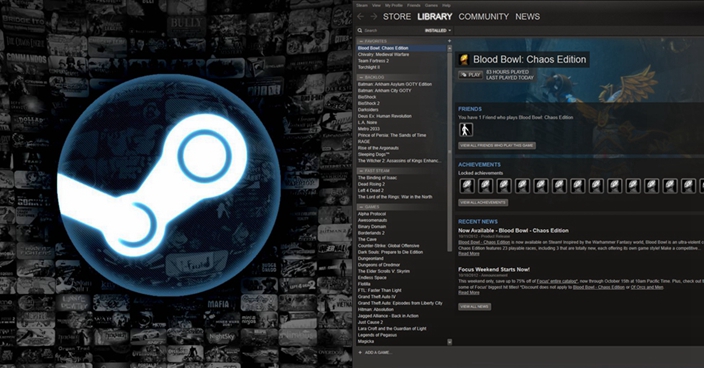Image resolution: width=704 pixels, height=368 pixels.
Task: Collapse the GAMES category
Action: [361, 207]
